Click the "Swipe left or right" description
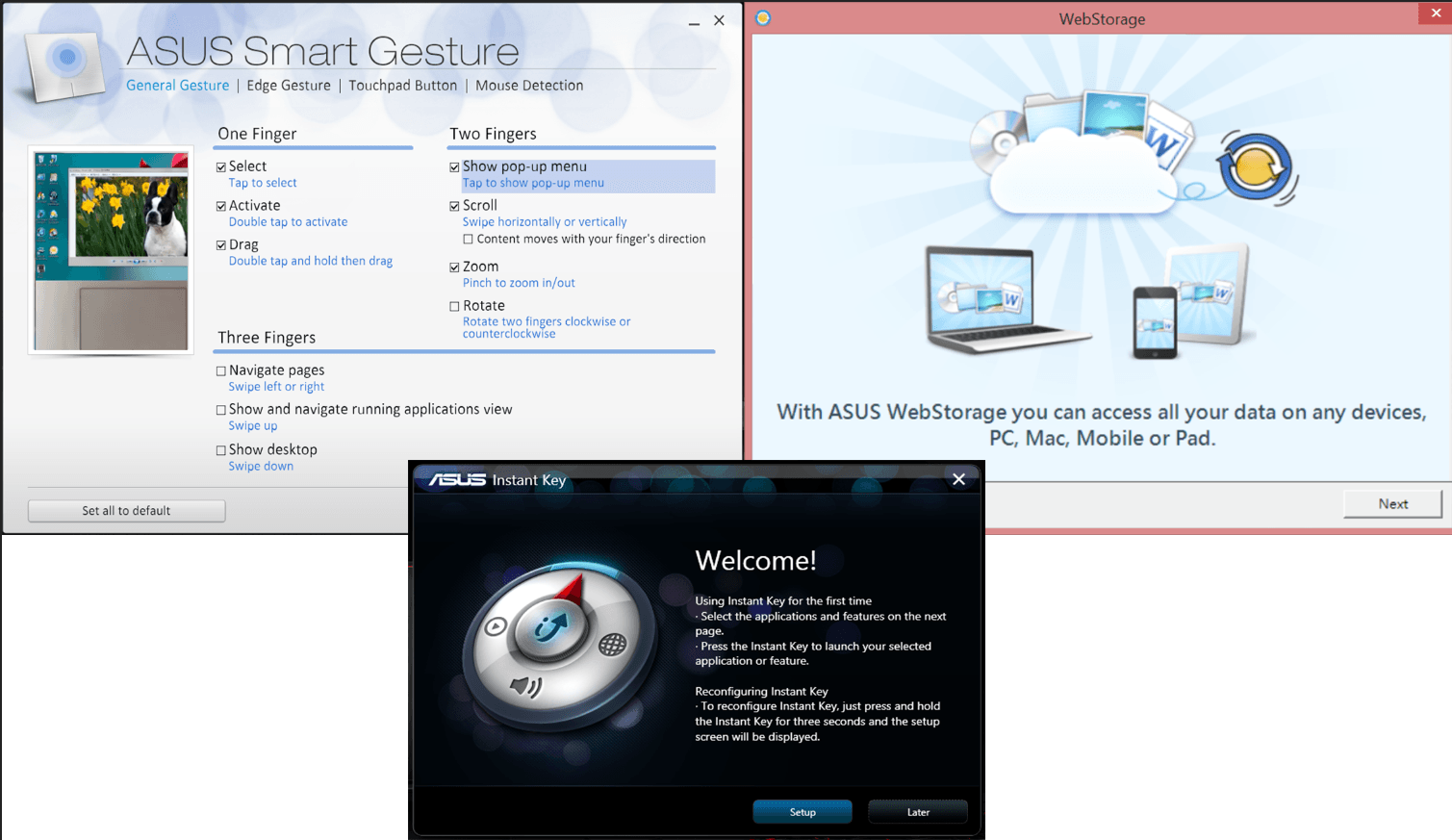The width and height of the screenshot is (1452, 840). 276,387
